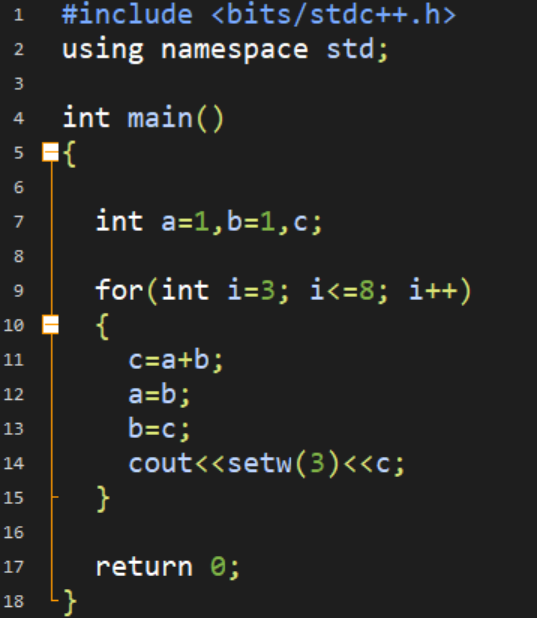Click line number 14 in gutter

tap(14, 464)
